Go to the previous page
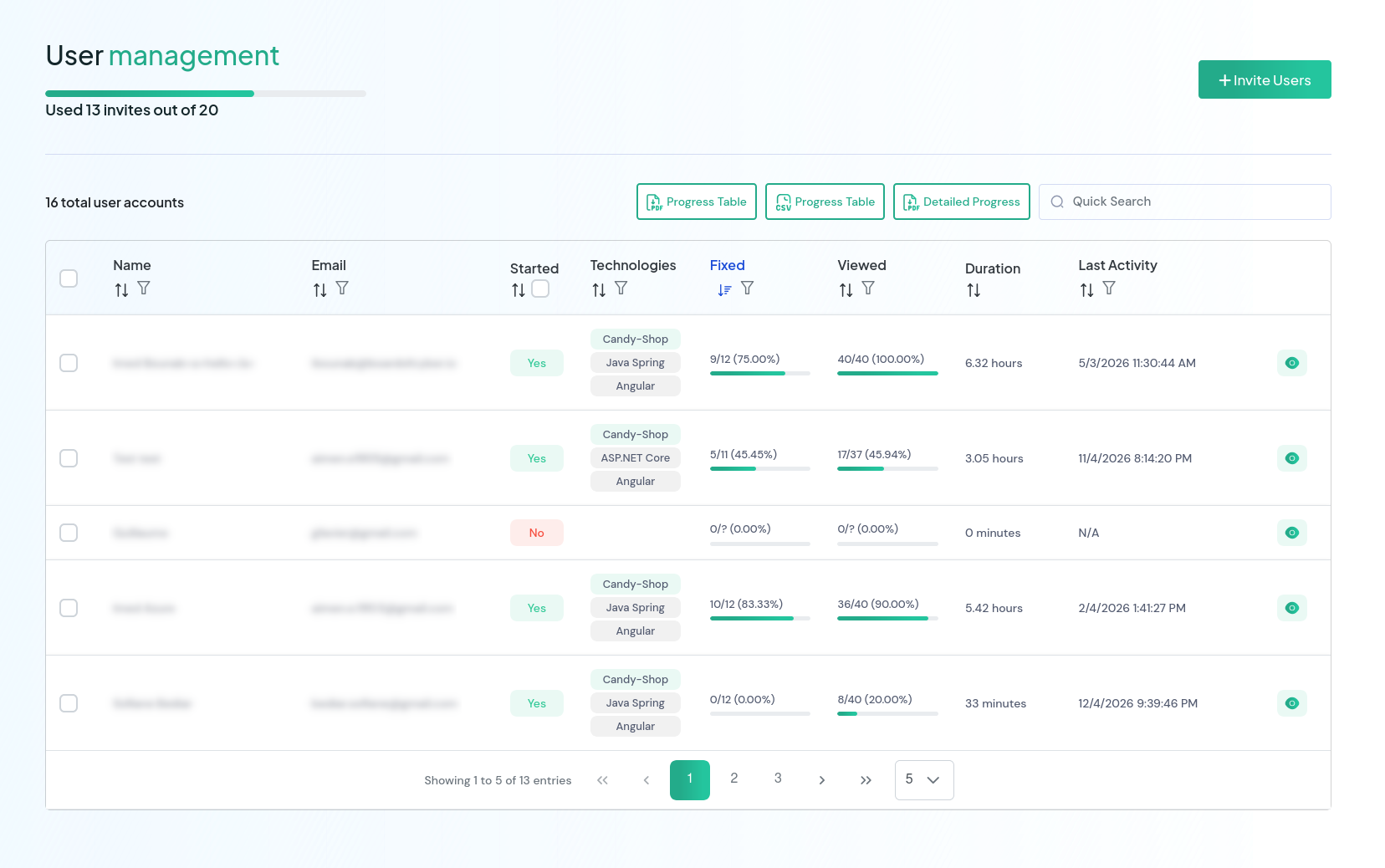This screenshot has width=1385, height=868. click(x=646, y=780)
